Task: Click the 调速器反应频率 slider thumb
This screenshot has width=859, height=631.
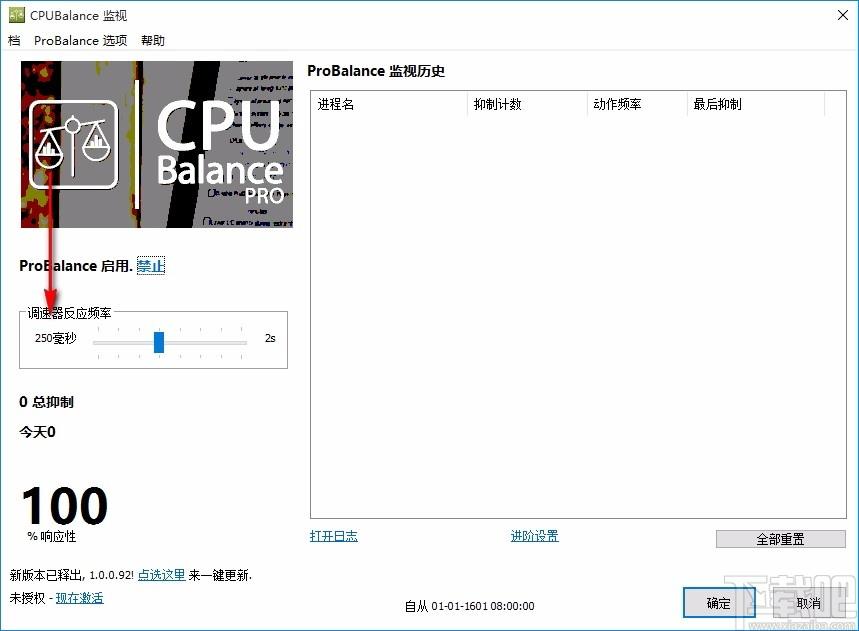Action: (x=159, y=342)
